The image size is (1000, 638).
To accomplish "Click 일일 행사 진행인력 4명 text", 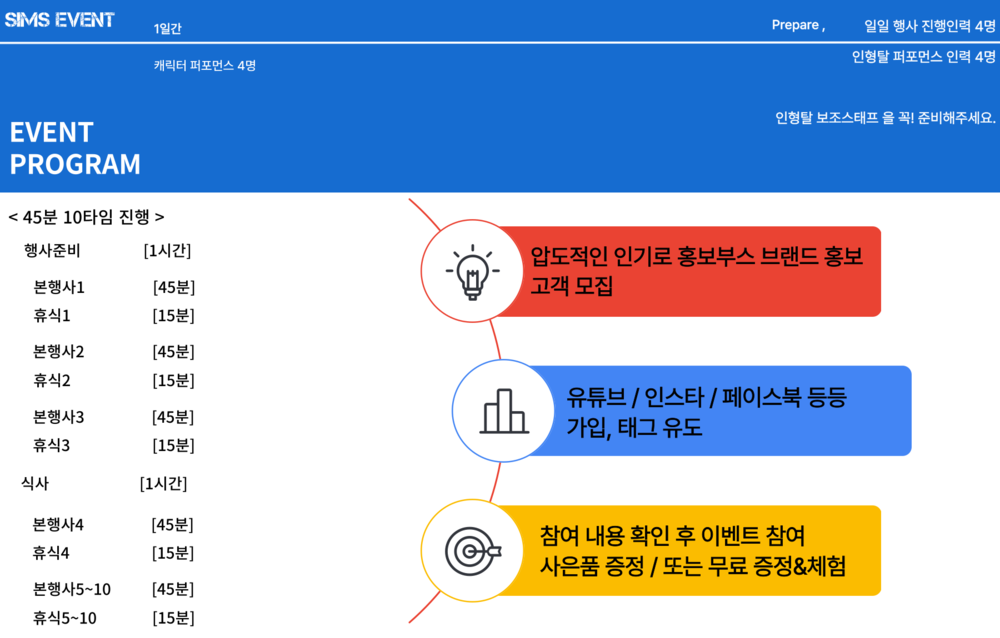I will click(x=930, y=27).
